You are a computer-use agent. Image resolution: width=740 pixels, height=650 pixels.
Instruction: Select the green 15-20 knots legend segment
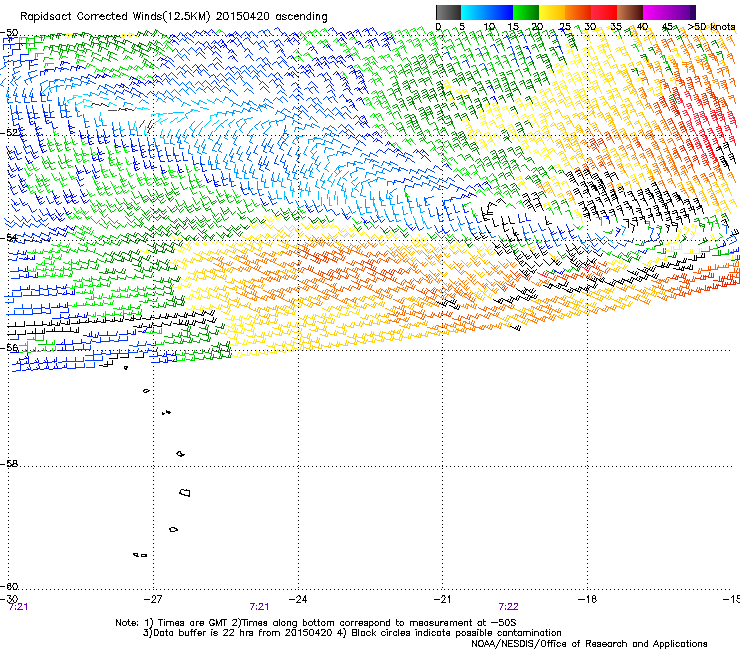click(526, 12)
